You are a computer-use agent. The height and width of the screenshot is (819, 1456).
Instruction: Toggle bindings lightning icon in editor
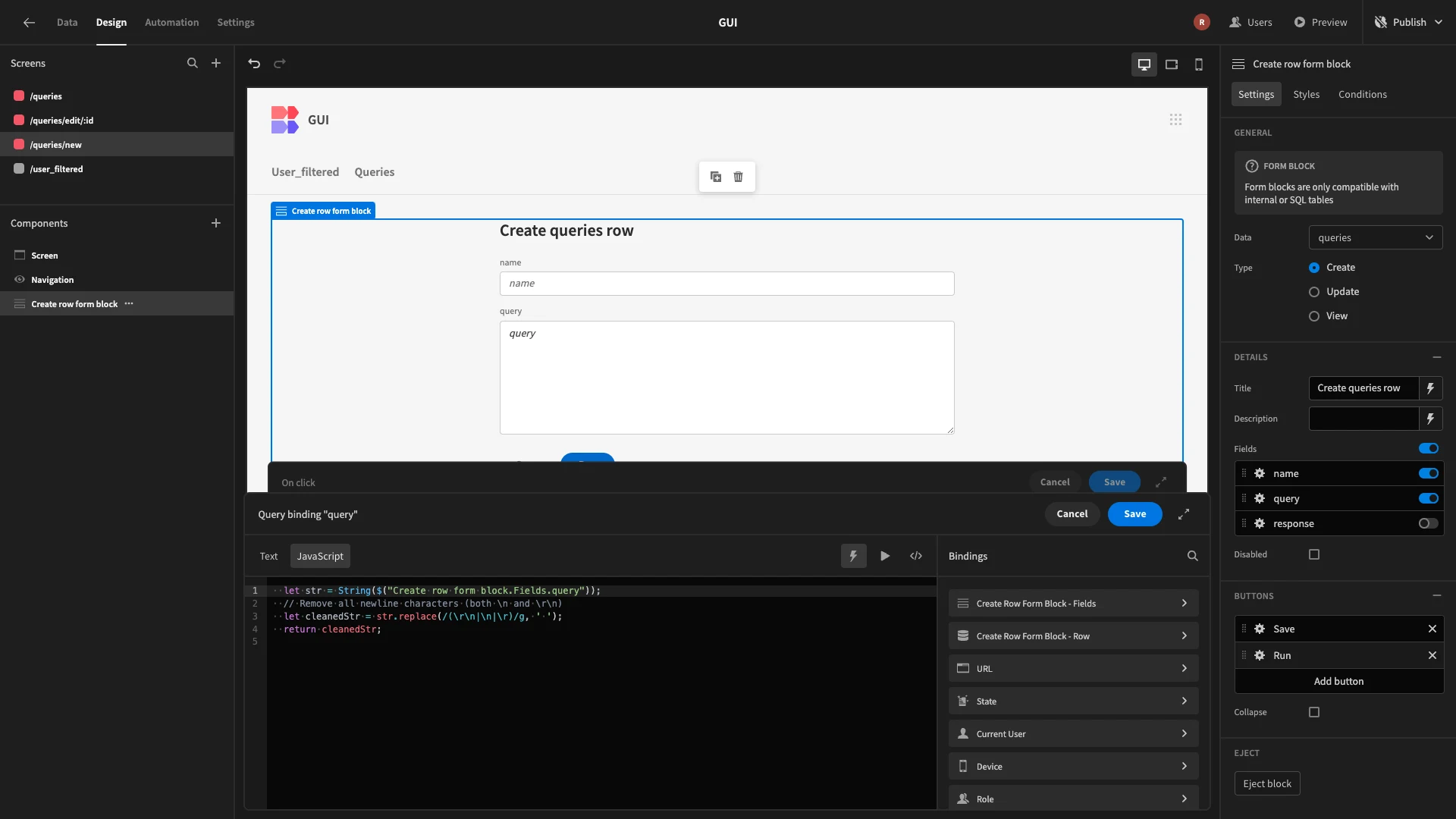(854, 556)
